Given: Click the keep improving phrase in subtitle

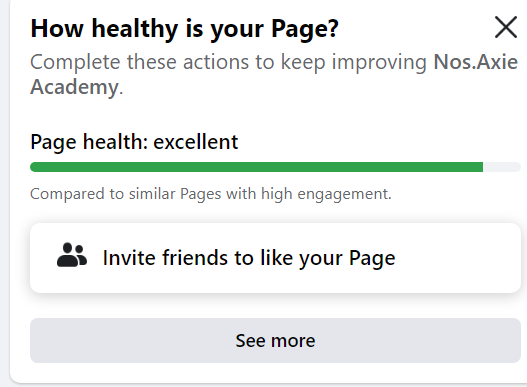Looking at the screenshot, I should click(x=354, y=63).
